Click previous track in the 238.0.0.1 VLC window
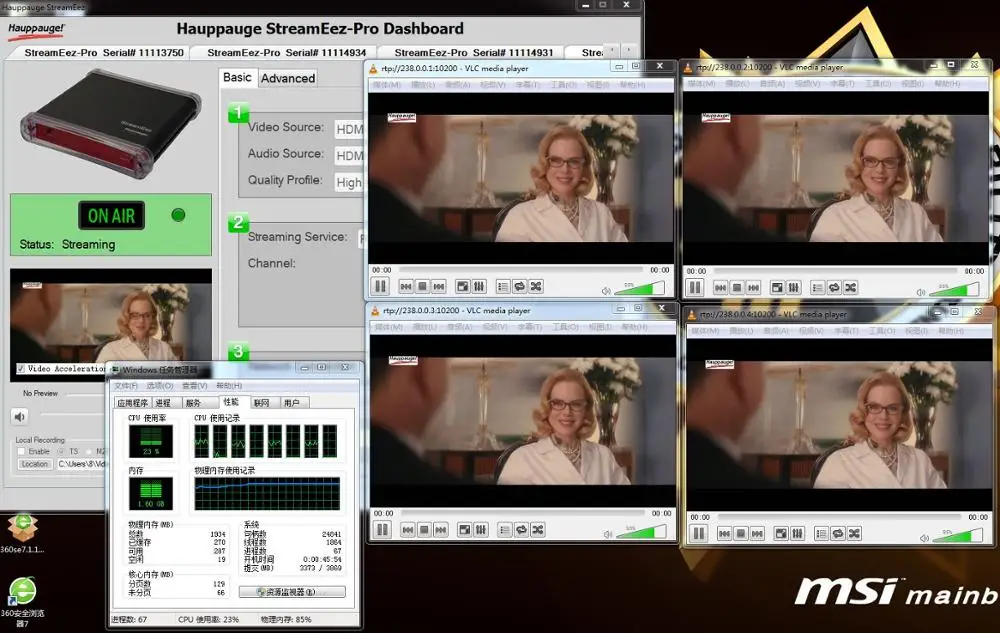 pyautogui.click(x=406, y=287)
